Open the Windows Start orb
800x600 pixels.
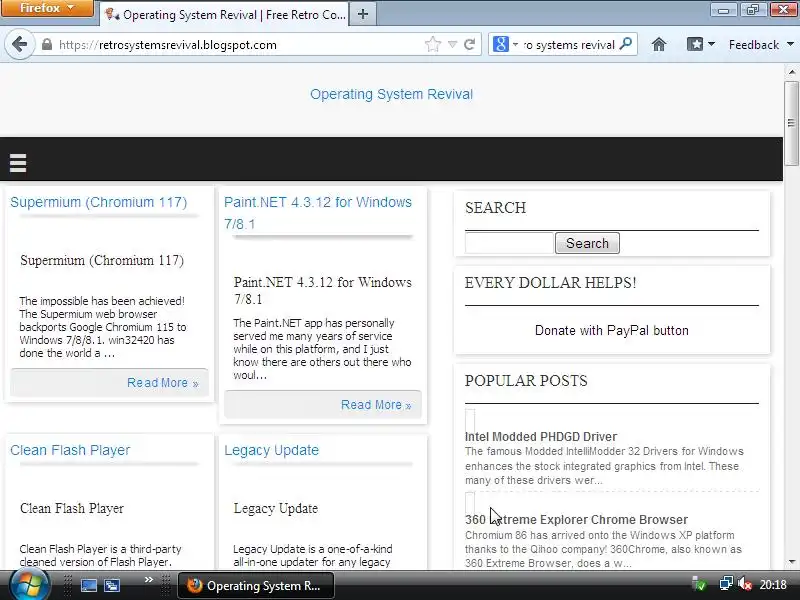[30, 585]
